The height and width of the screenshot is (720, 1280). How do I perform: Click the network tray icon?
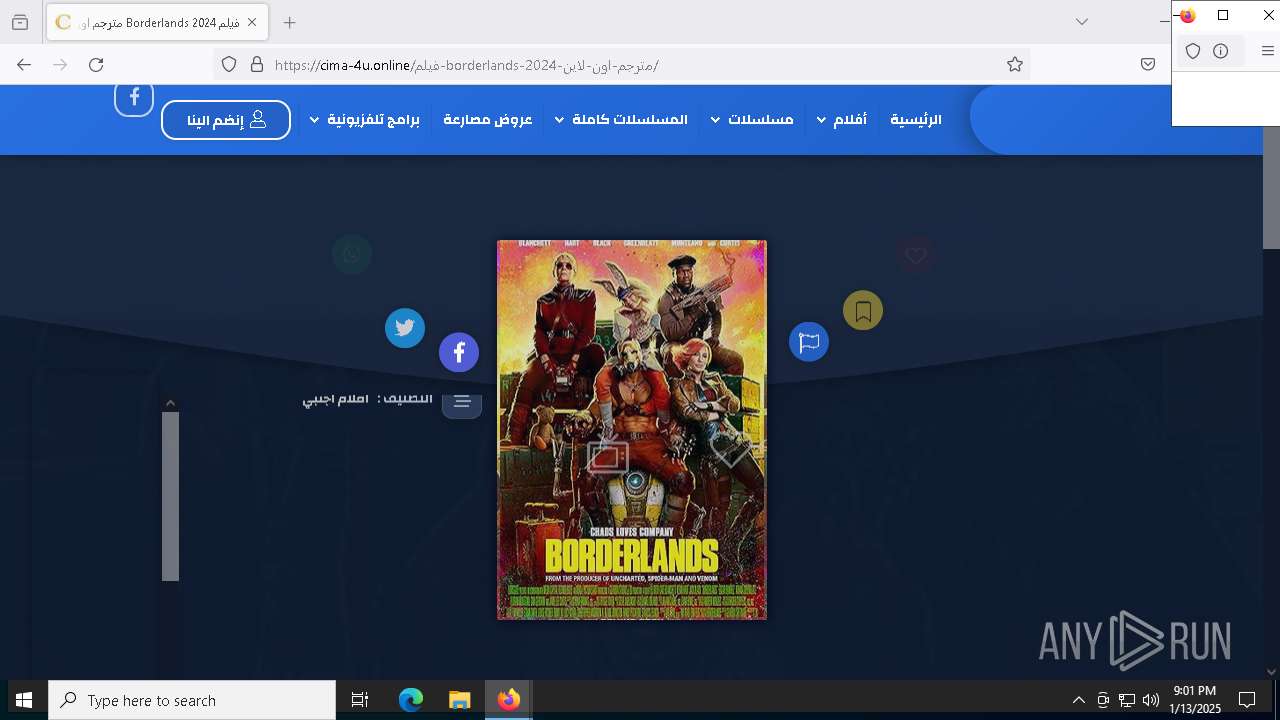coord(1127,700)
